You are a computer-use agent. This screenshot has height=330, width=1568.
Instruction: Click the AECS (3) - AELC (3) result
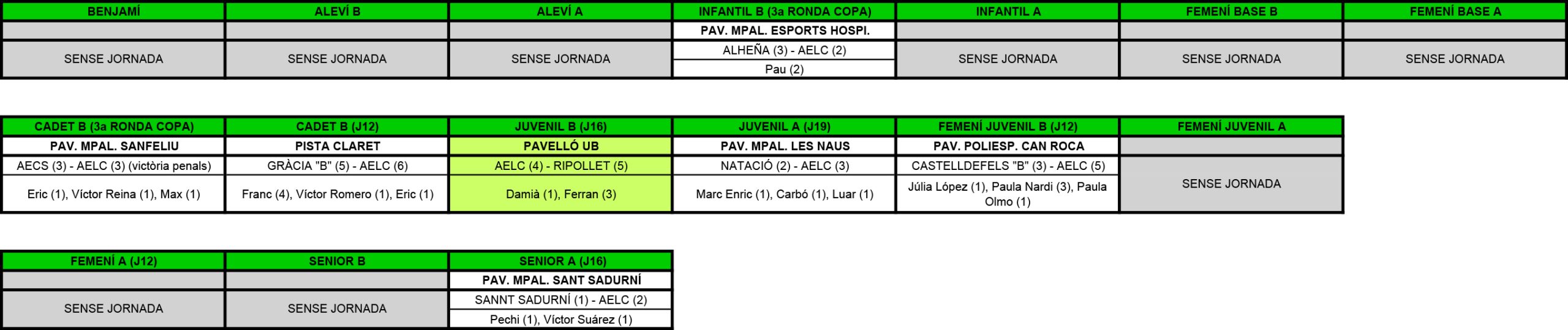click(x=113, y=166)
